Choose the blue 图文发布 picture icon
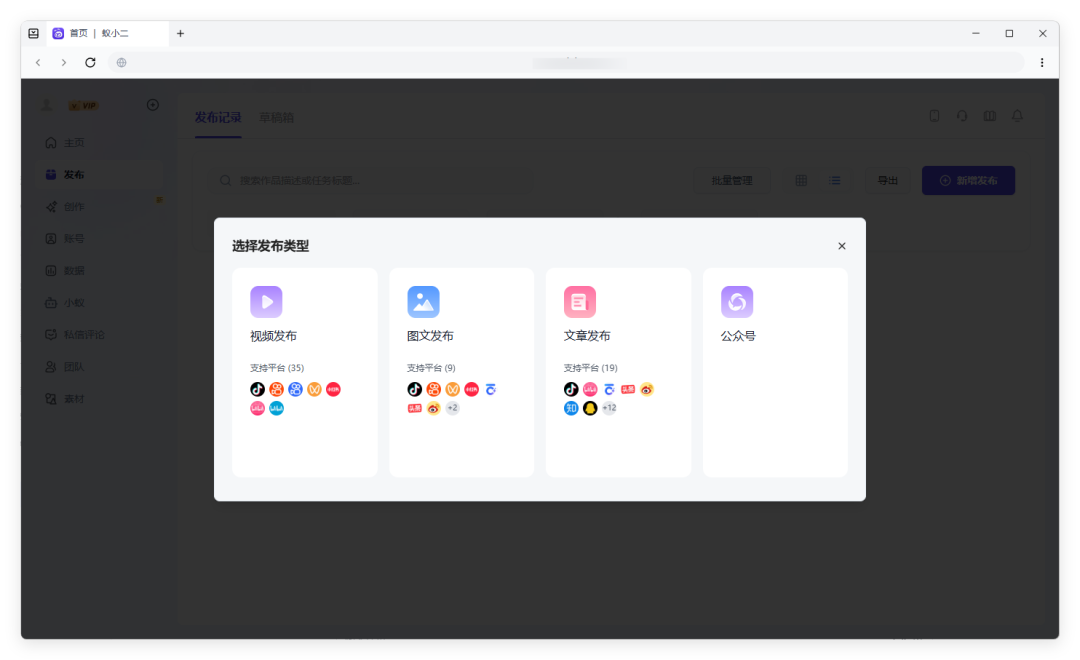Screen dimensions: 1080x660 pyautogui.click(x=423, y=302)
